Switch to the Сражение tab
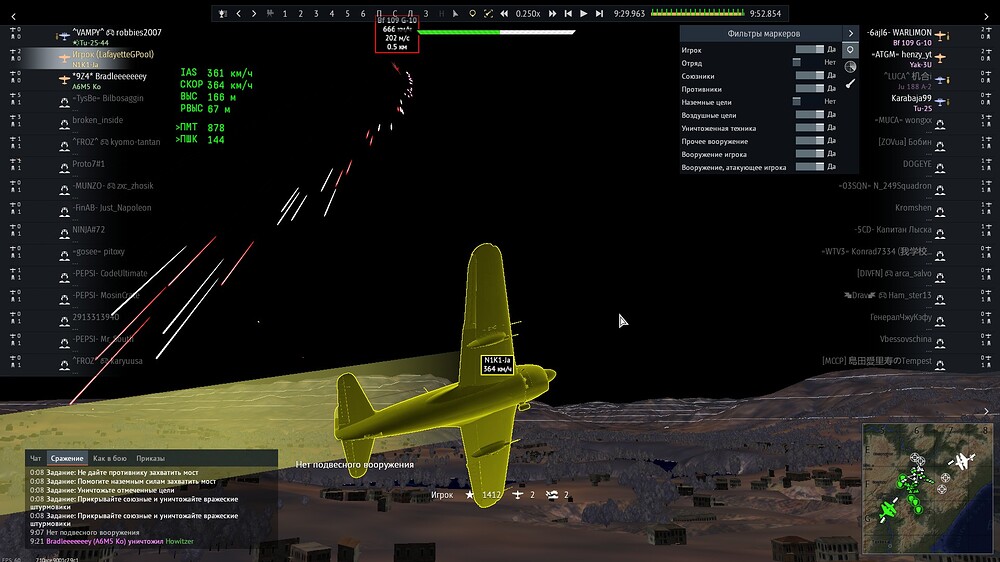The height and width of the screenshot is (562, 1000). [67, 458]
